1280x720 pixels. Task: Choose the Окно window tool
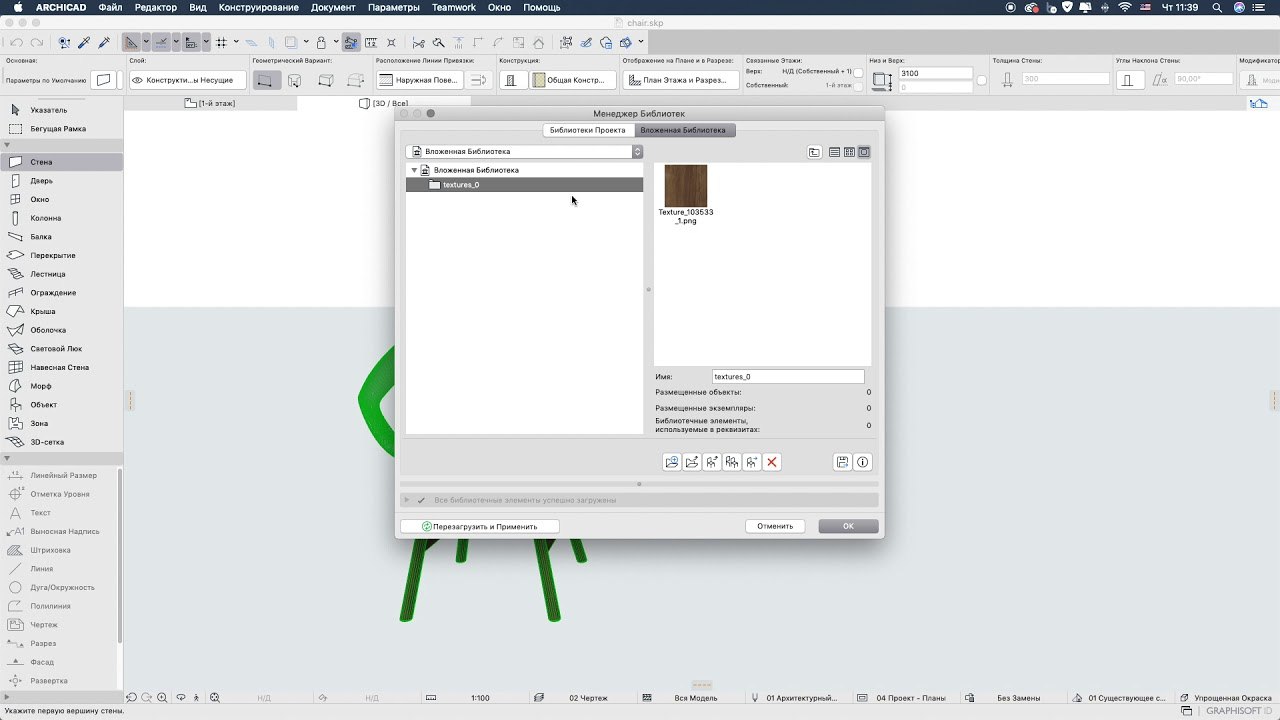(61, 199)
